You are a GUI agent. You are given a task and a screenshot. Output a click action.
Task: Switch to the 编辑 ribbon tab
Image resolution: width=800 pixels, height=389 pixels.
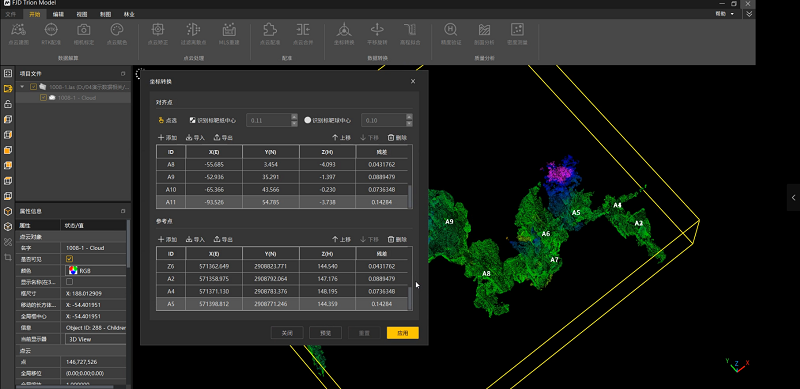(x=58, y=14)
